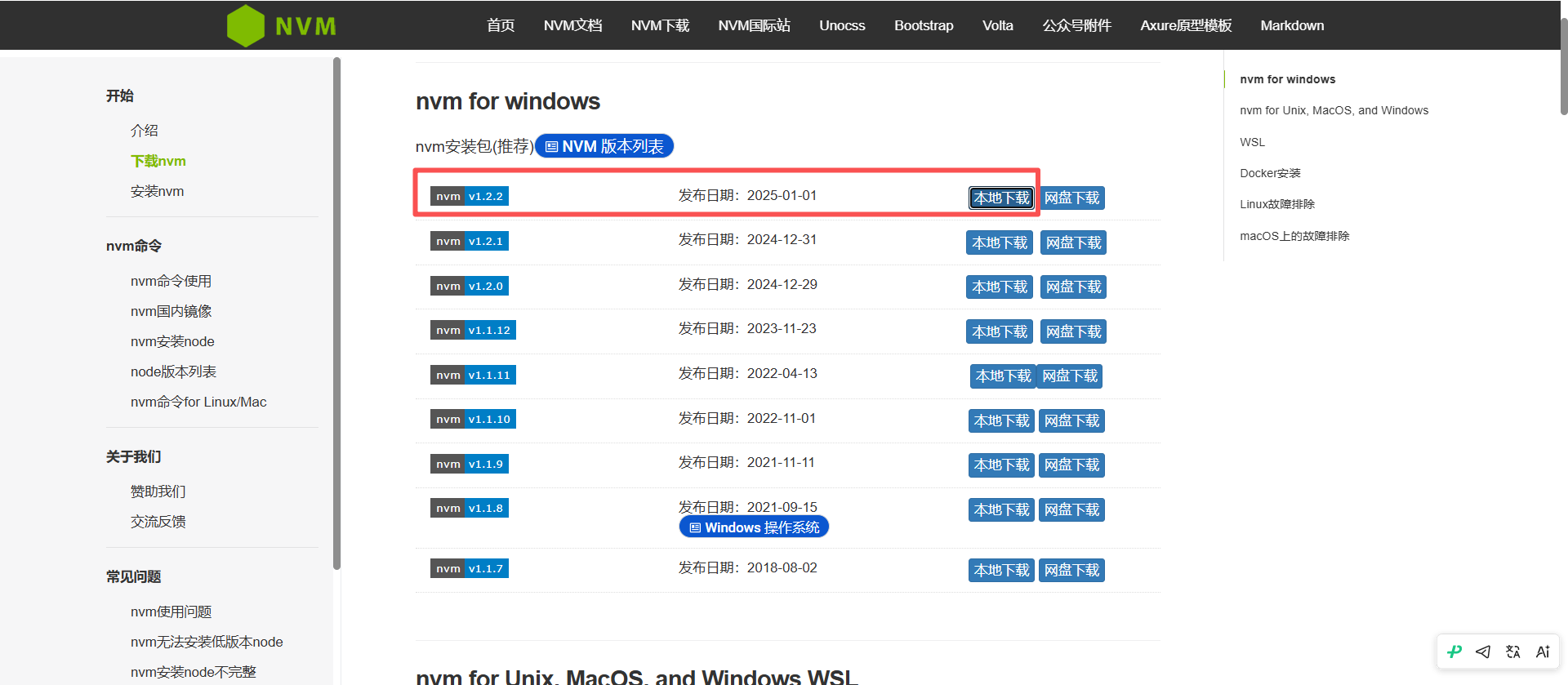The height and width of the screenshot is (685, 1568).
Task: Open nvm命令使用 in the sidebar
Action: (171, 281)
